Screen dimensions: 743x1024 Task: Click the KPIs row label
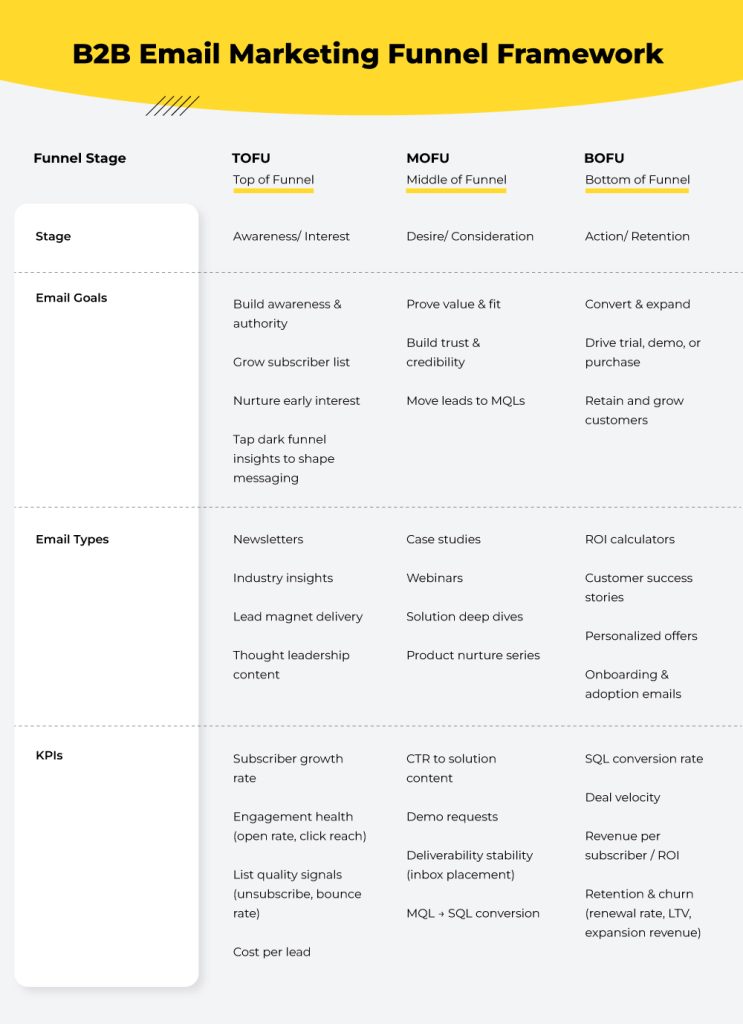pos(49,755)
